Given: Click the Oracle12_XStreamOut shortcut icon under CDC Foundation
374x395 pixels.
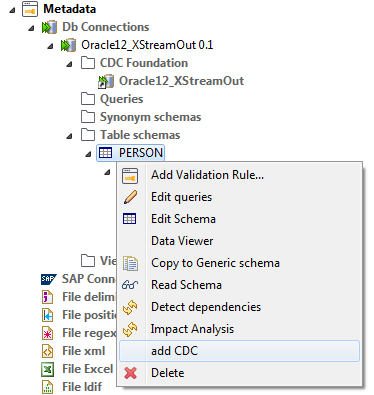Looking at the screenshot, I should [x=106, y=81].
